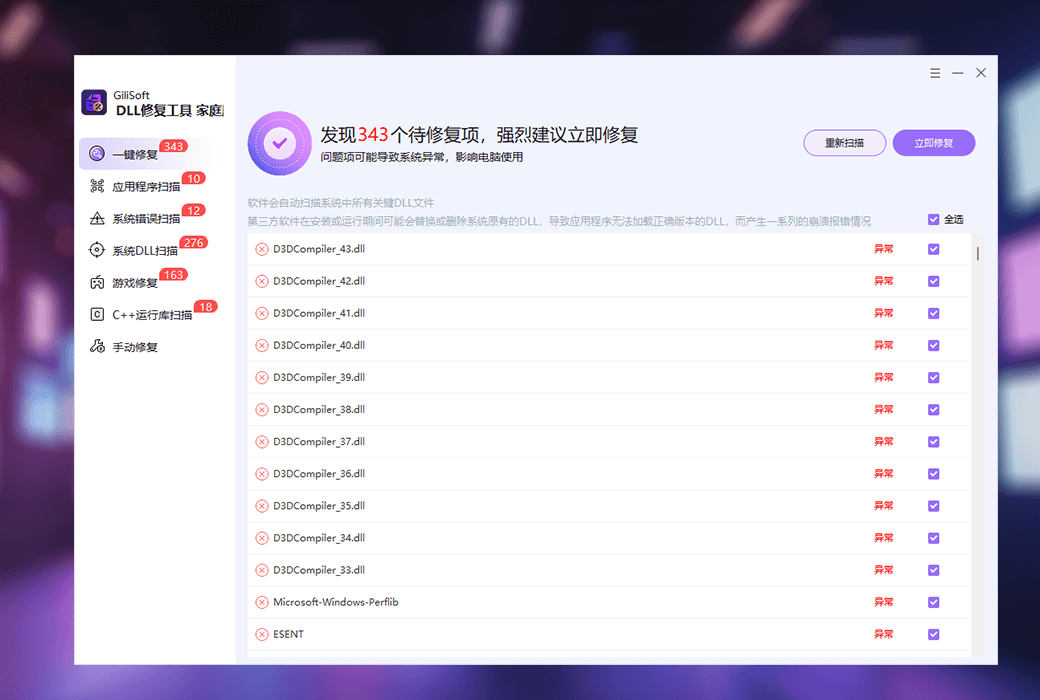The width and height of the screenshot is (1040, 700).
Task: Uncheck the Microsoft-Windows-Perflib checkbox
Action: click(x=934, y=602)
